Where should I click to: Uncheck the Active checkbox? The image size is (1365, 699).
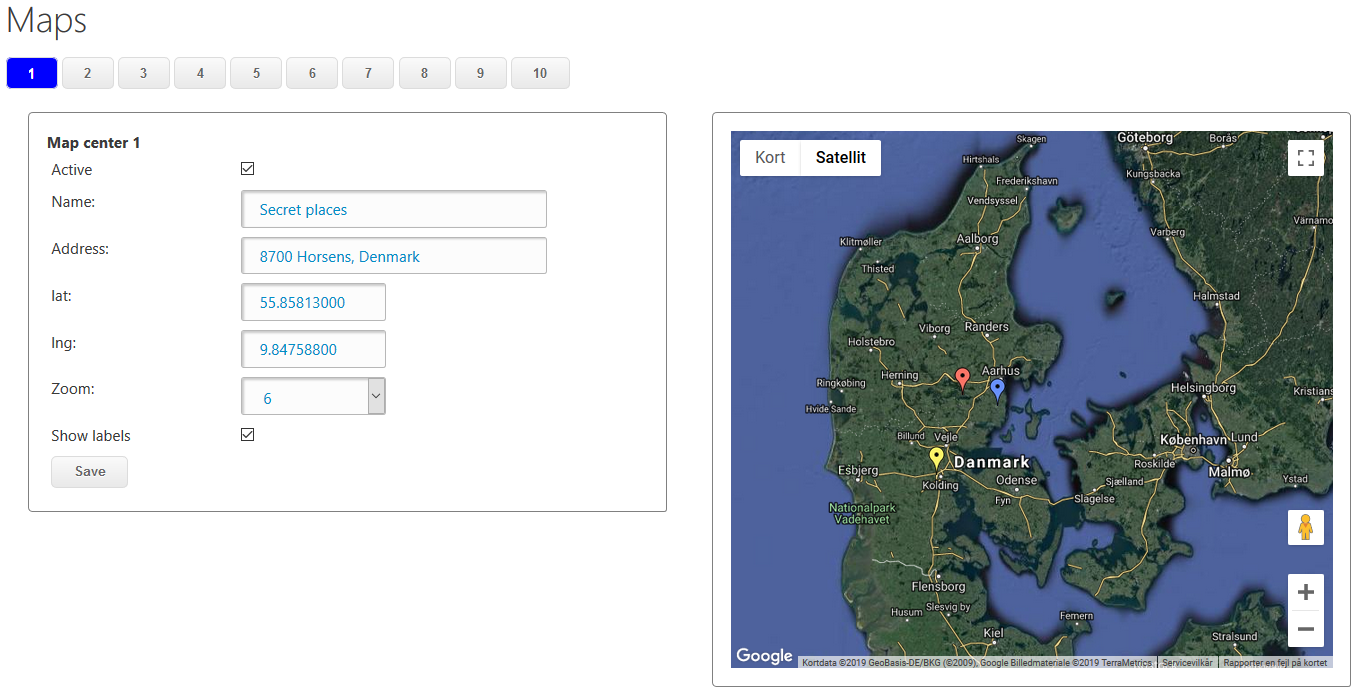click(248, 169)
